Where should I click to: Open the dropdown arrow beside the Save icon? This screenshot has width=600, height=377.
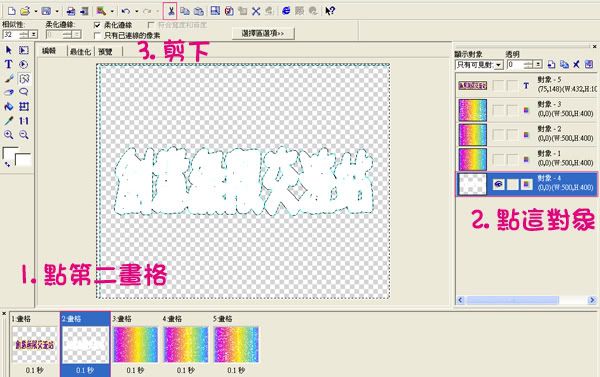coord(57,11)
